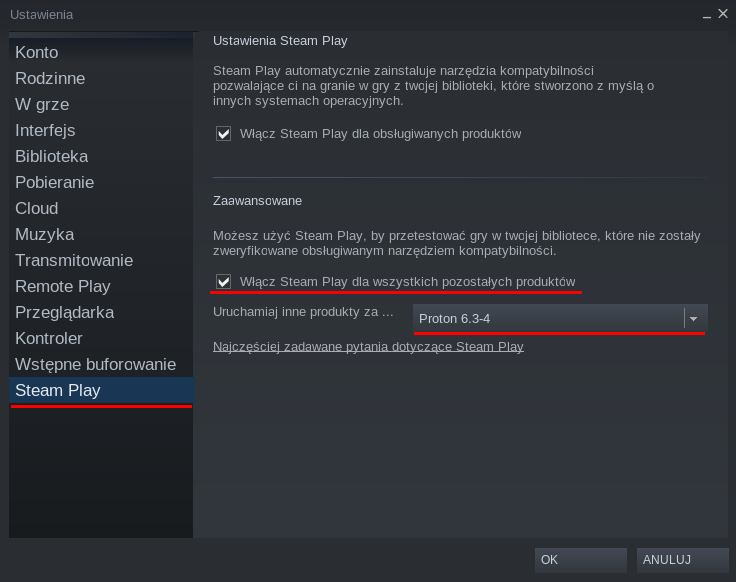736x582 pixels.
Task: Confirm settings with the OK button
Action: (581, 560)
